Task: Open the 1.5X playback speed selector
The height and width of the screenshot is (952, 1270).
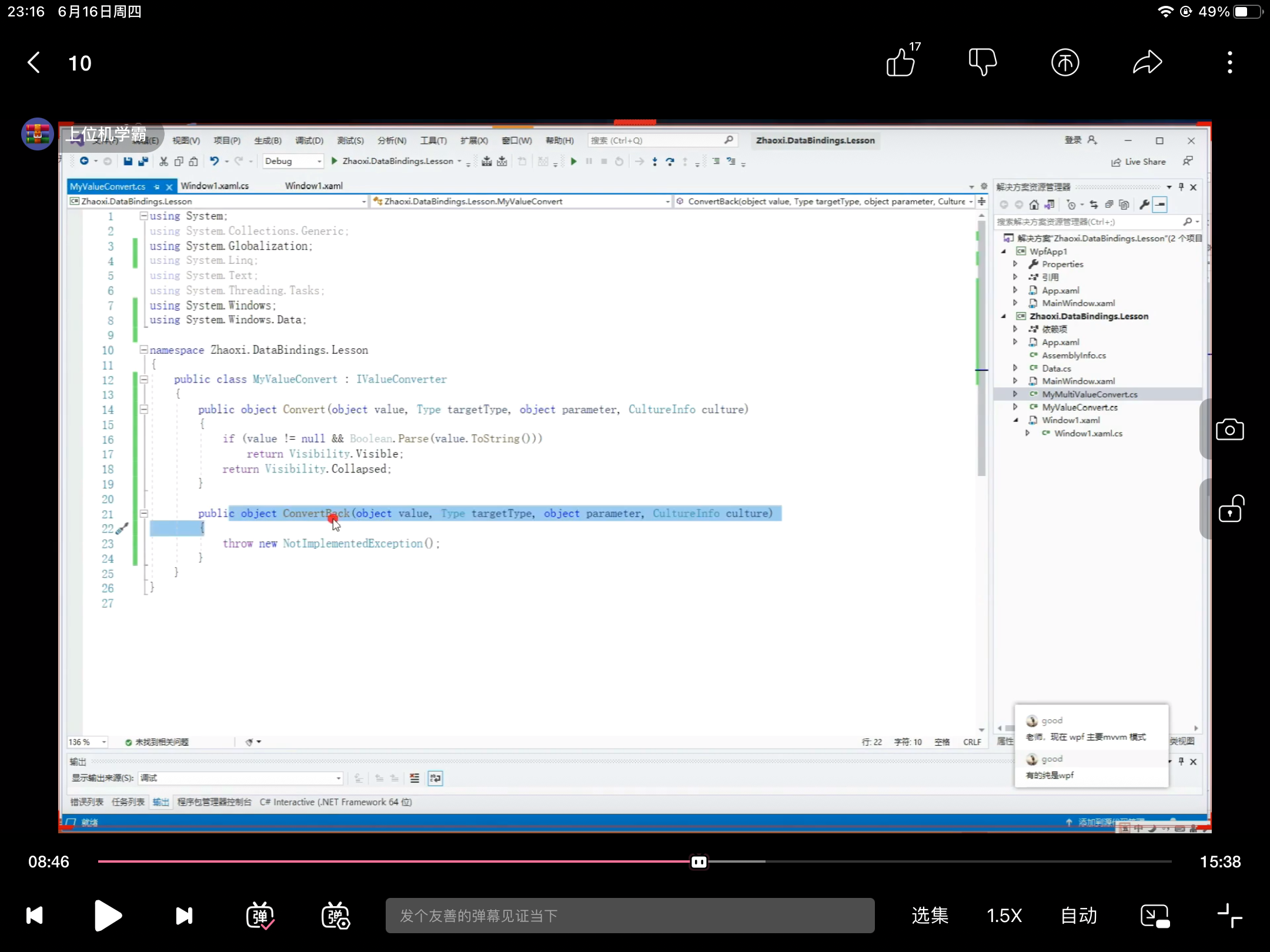Action: [x=1004, y=915]
